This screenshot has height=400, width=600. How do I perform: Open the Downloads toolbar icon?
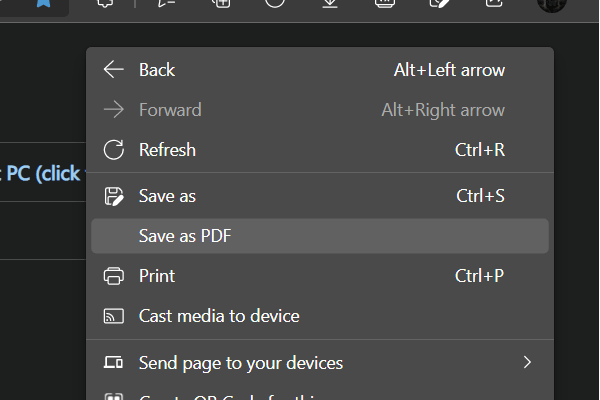331,4
